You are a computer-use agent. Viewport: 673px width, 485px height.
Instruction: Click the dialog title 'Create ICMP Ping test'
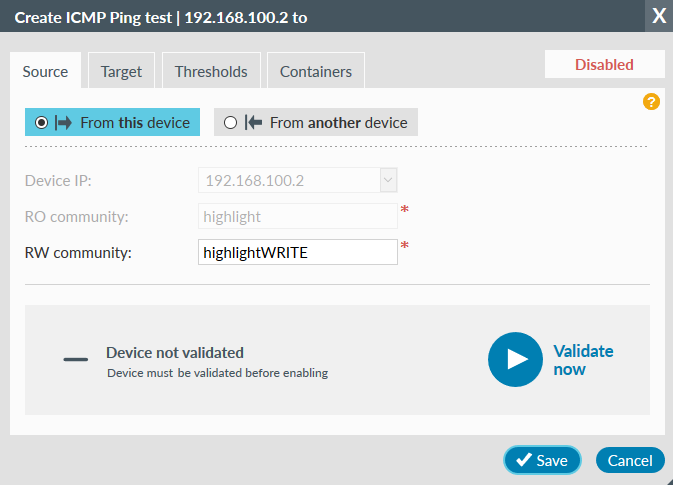click(93, 18)
